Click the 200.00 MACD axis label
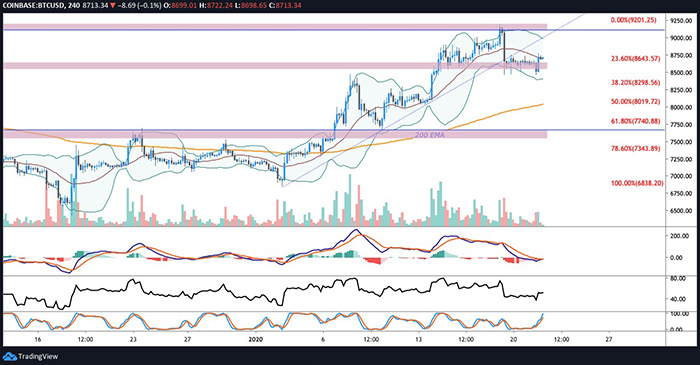This screenshot has width=700, height=365. point(680,236)
